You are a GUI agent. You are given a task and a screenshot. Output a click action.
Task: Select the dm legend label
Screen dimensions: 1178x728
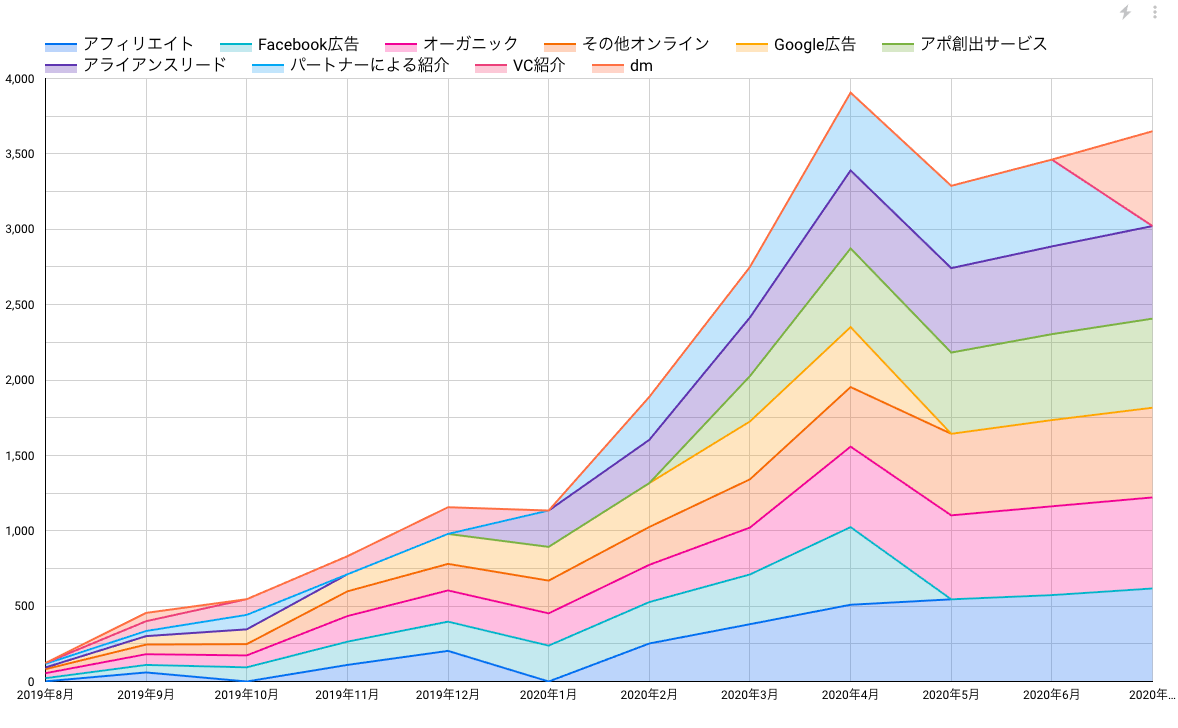coord(641,65)
